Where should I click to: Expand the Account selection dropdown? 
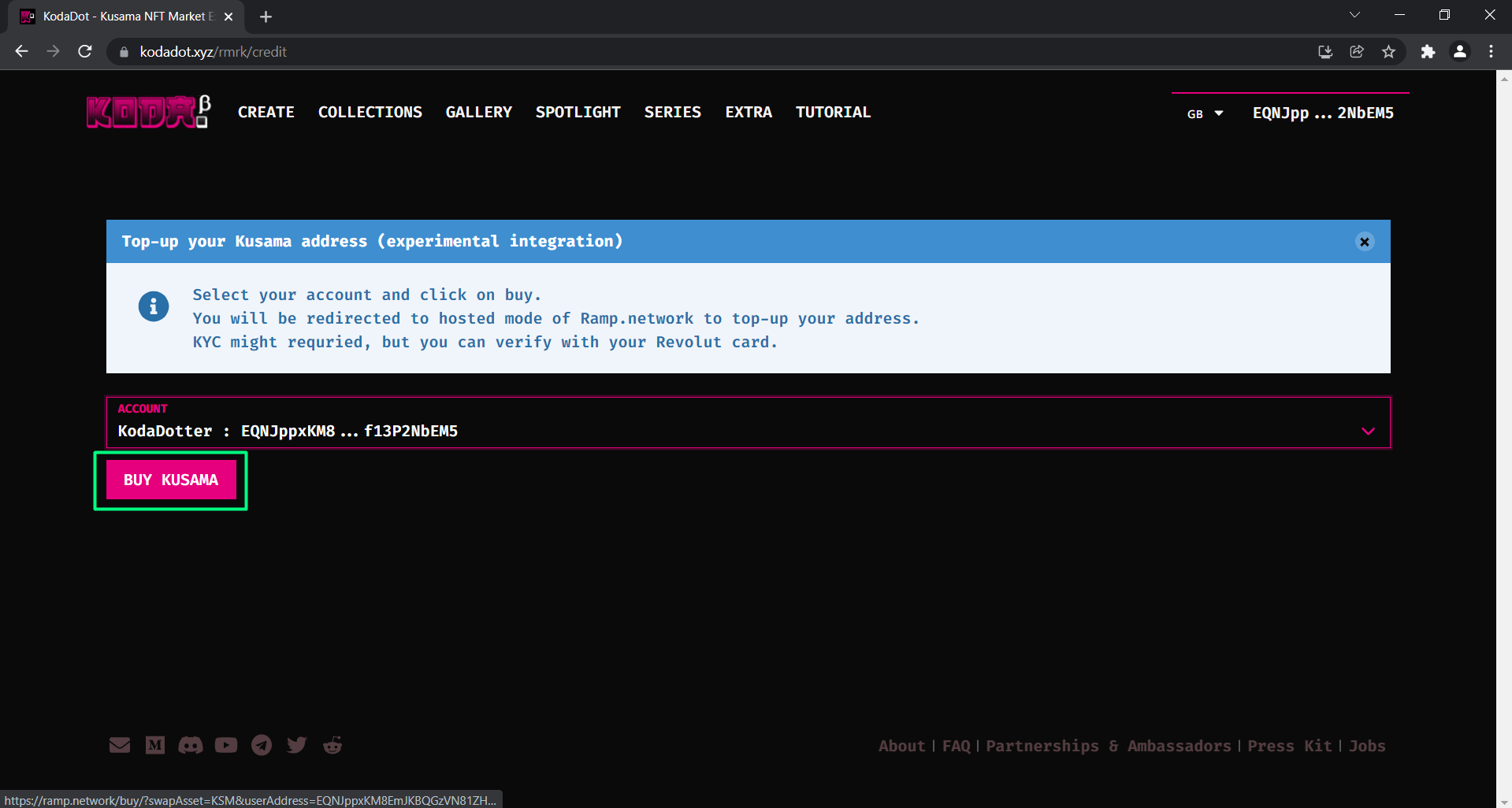click(x=1368, y=431)
